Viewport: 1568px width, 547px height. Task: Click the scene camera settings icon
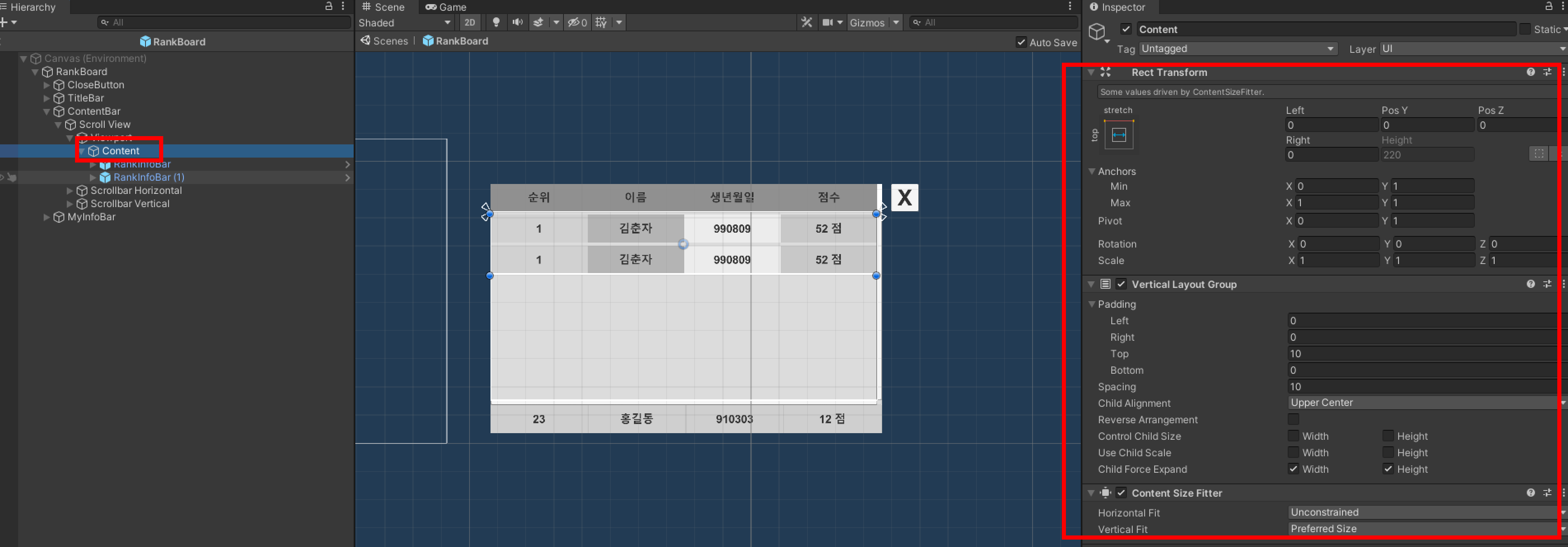click(828, 23)
